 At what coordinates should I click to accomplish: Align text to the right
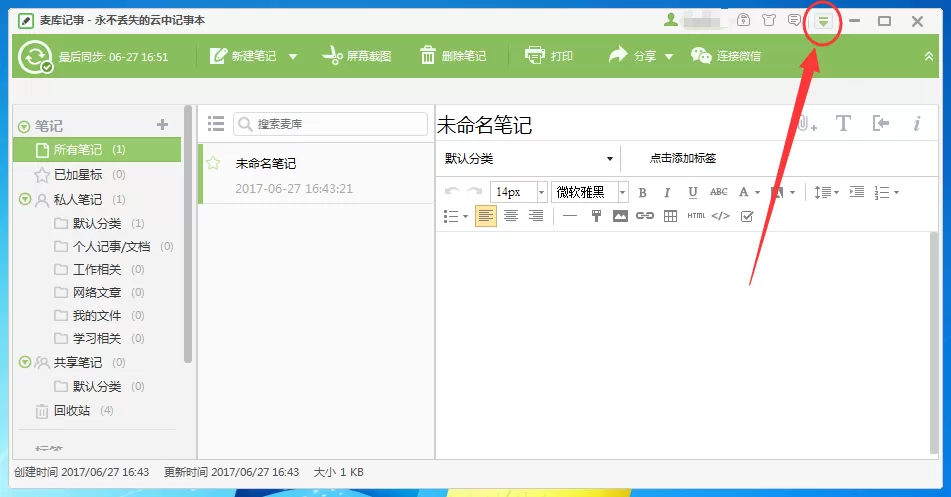tap(536, 216)
